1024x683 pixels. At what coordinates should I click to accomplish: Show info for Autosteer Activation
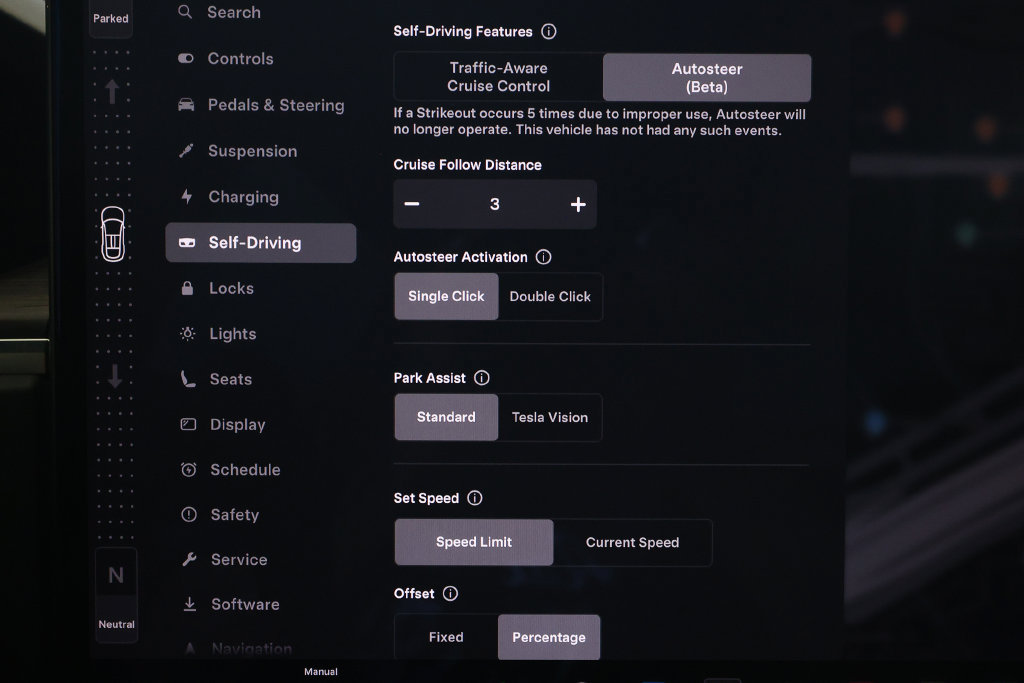[543, 257]
